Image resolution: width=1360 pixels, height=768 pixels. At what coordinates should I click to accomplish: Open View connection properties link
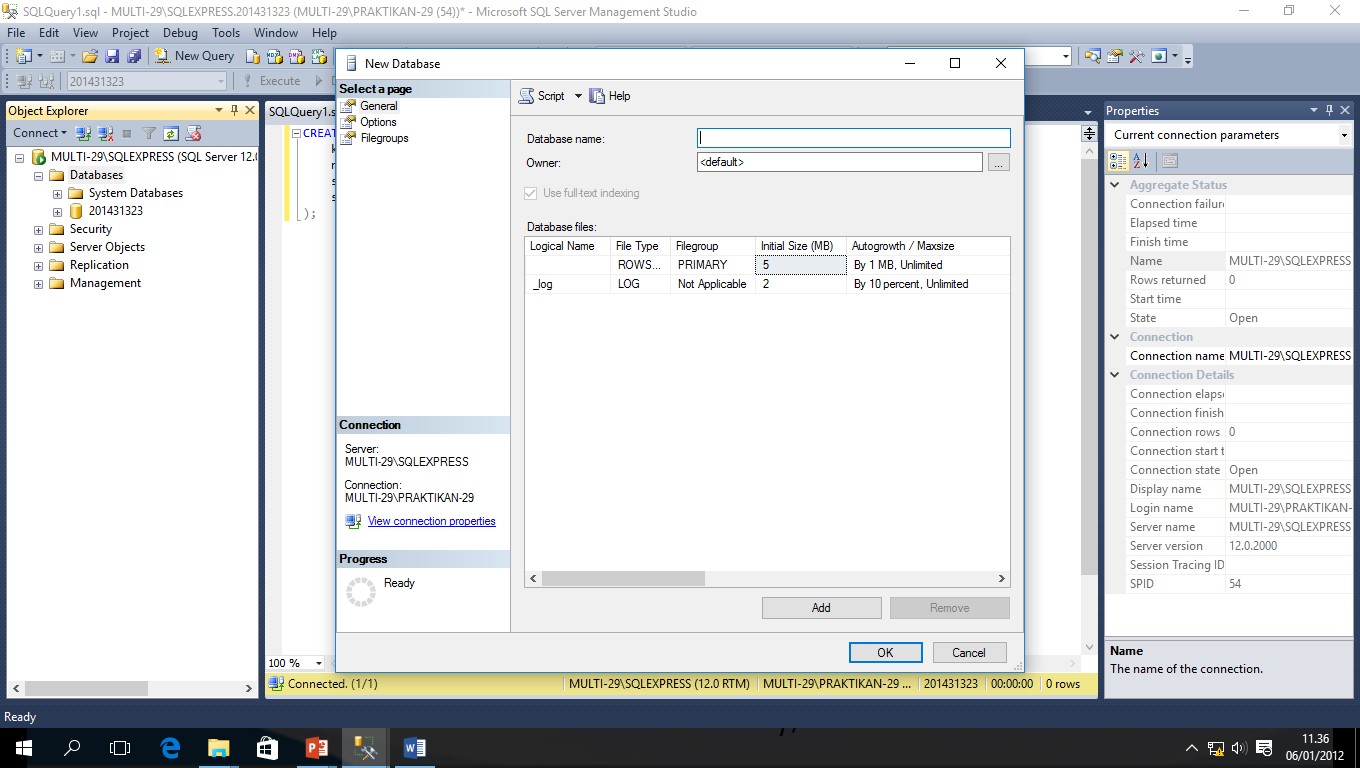[x=431, y=521]
